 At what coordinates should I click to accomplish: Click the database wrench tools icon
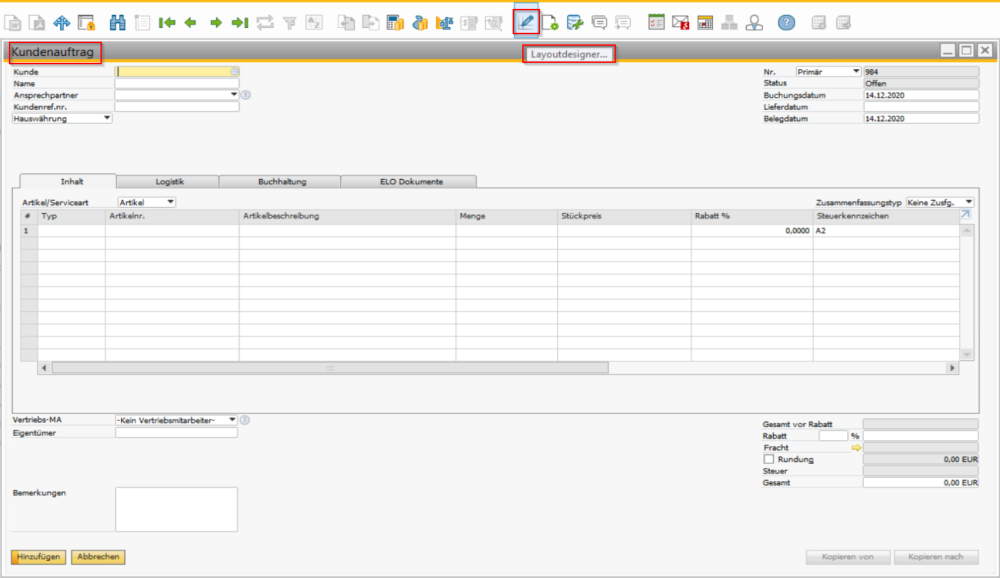tap(575, 23)
